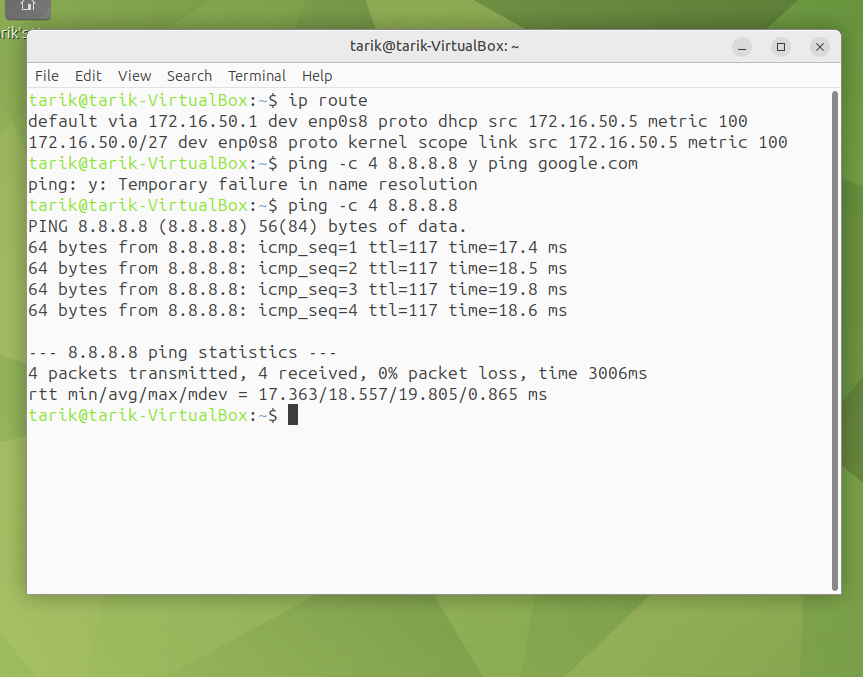Click 'Temporary failure in name resolution' error
The height and width of the screenshot is (677, 863).
pos(298,184)
